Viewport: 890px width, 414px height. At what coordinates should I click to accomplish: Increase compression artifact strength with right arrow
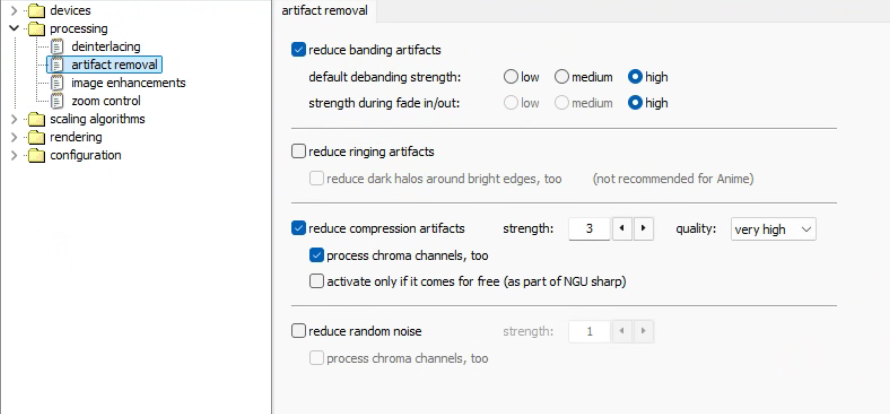pyautogui.click(x=642, y=229)
